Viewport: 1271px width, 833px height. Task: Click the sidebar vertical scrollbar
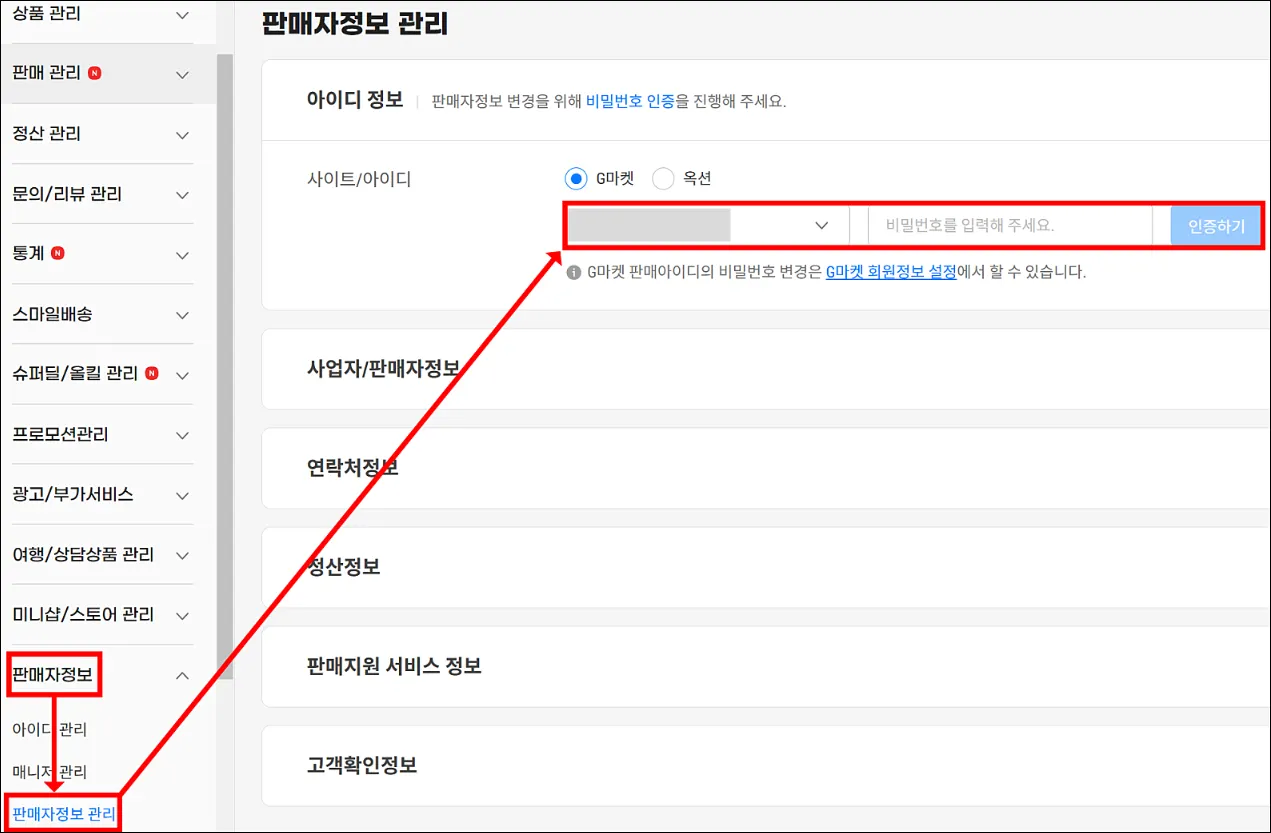tap(225, 366)
